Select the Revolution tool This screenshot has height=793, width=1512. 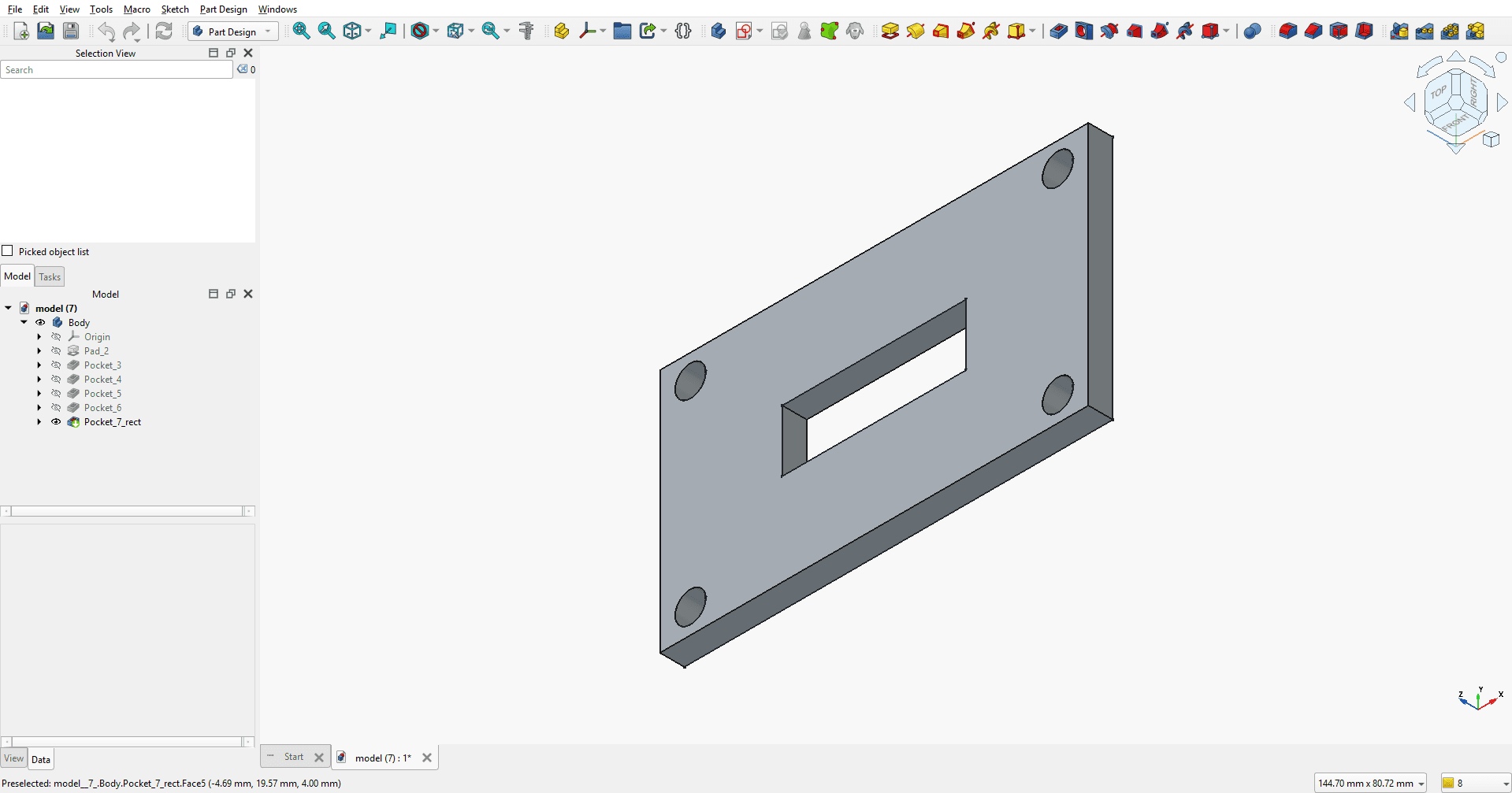[x=916, y=31]
